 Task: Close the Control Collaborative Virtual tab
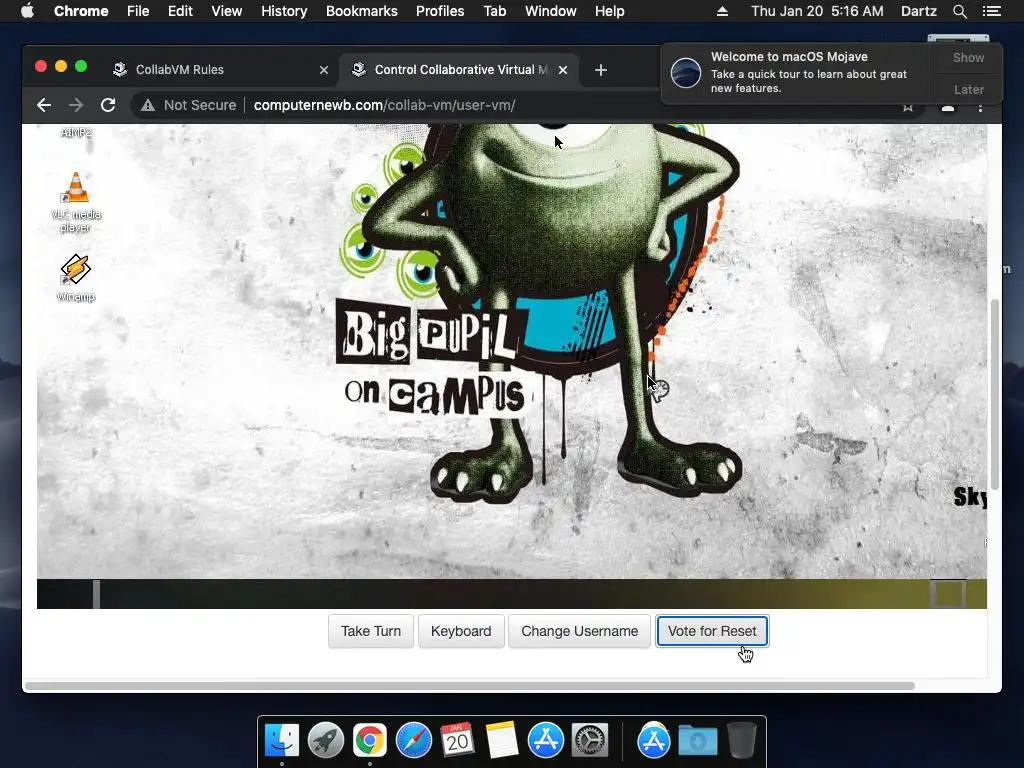(563, 70)
